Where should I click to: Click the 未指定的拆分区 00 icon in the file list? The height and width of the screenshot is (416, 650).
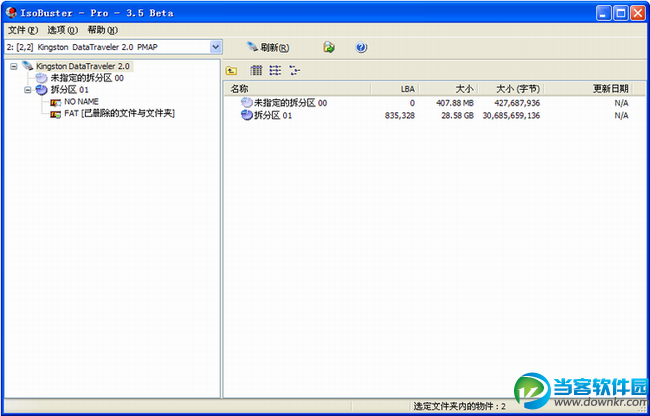tap(247, 103)
